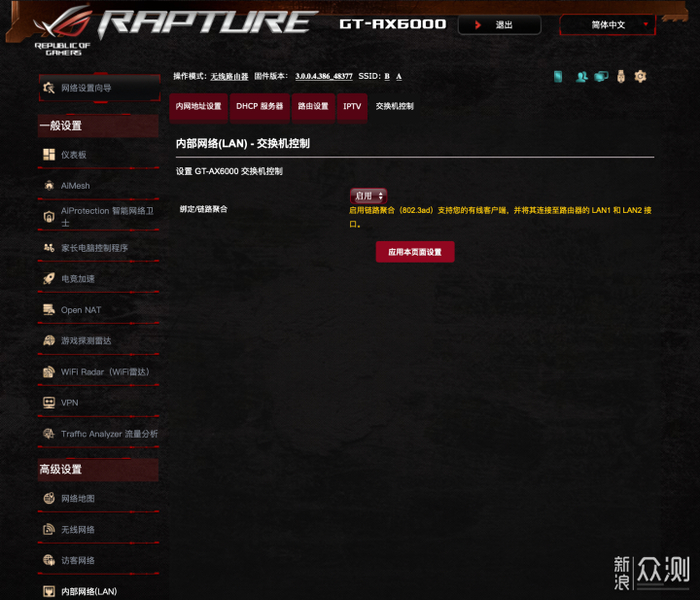Image resolution: width=700 pixels, height=600 pixels.
Task: Switch to the DHCP 服务器 tab
Action: [x=259, y=106]
